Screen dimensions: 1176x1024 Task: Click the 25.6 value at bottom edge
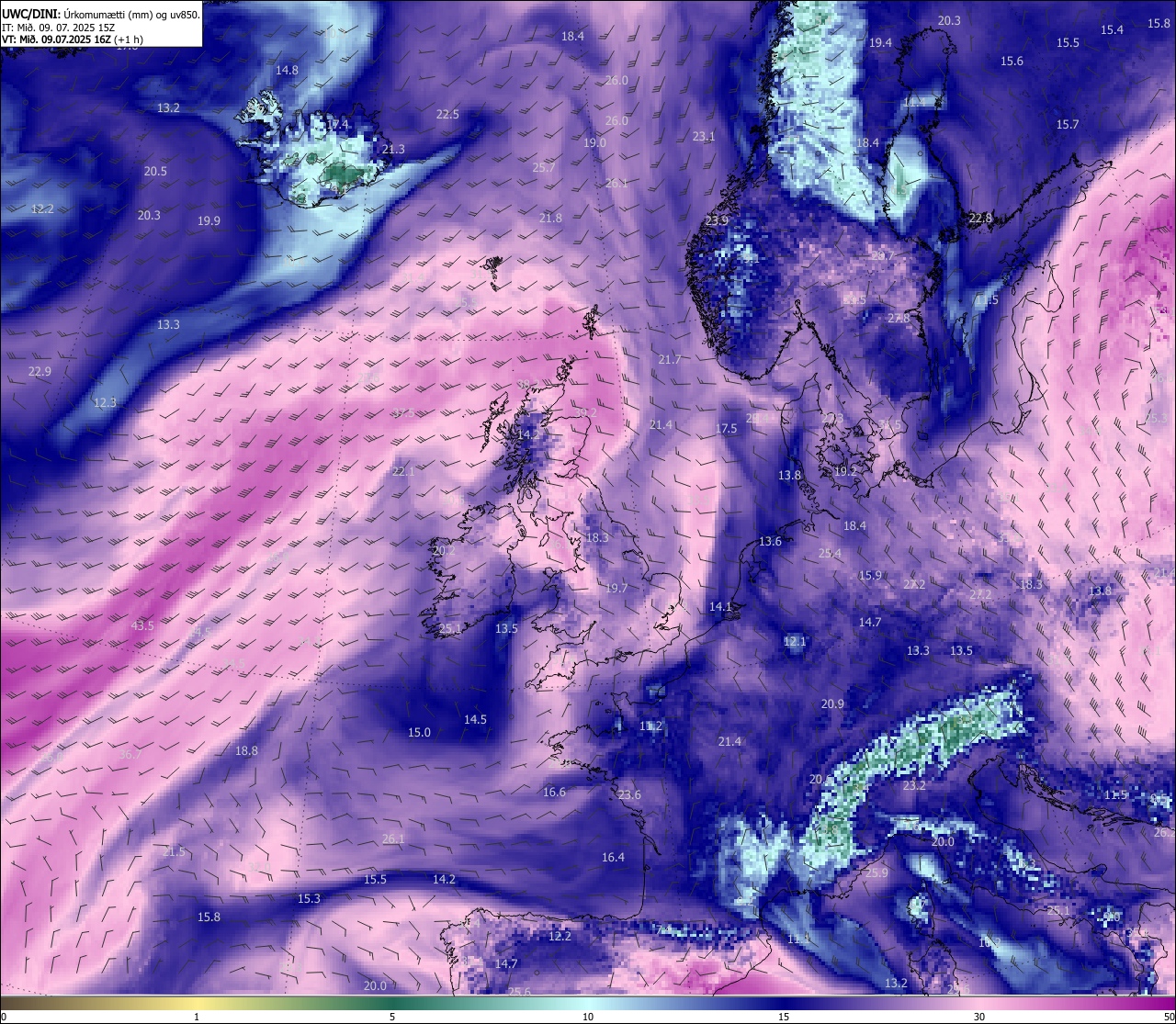pyautogui.click(x=519, y=991)
